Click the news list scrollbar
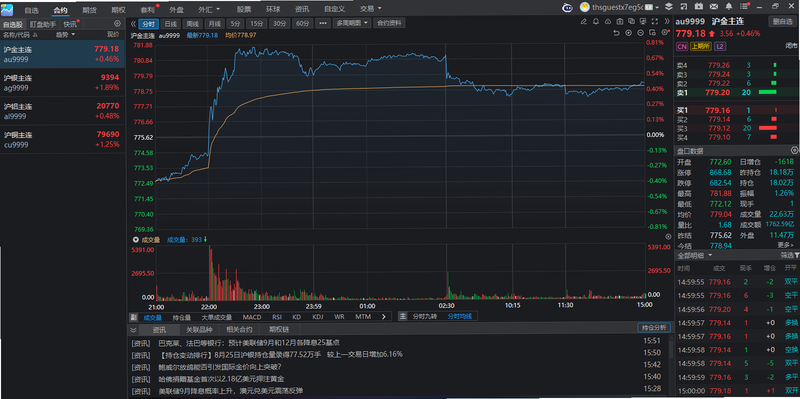Image resolution: width=800 pixels, height=399 pixels. click(670, 350)
